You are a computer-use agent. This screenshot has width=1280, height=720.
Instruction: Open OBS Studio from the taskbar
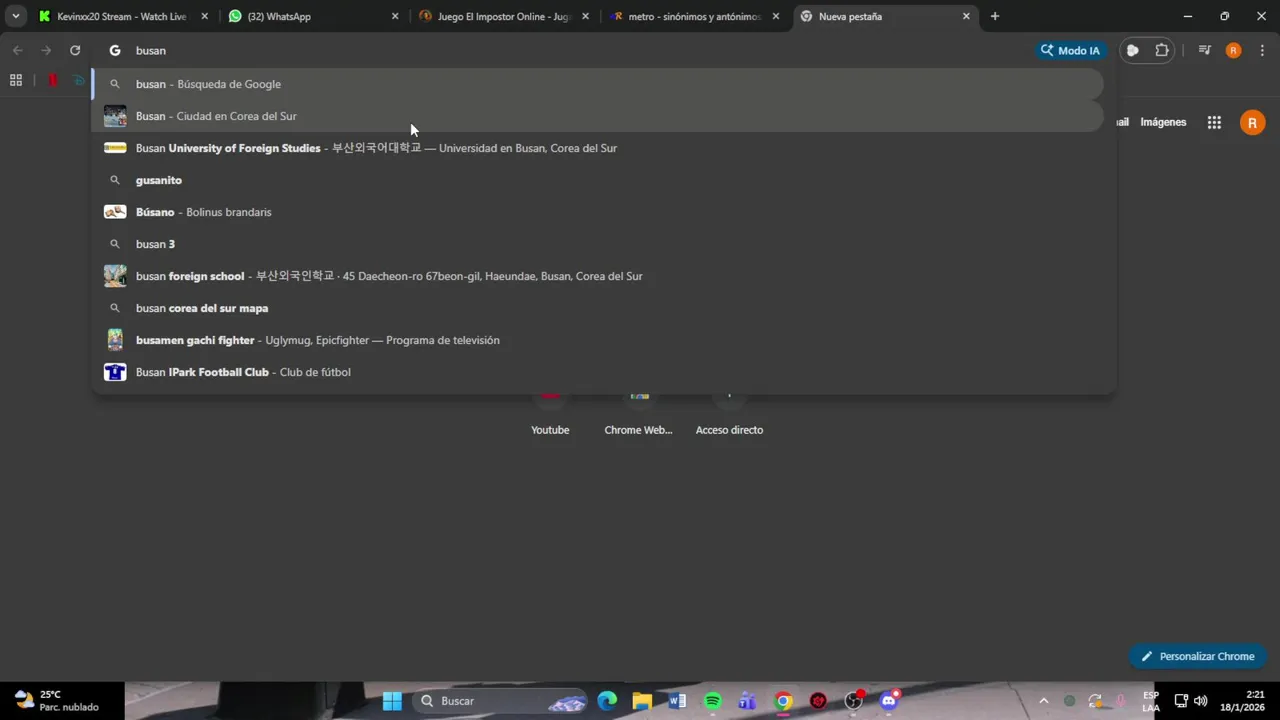click(854, 701)
